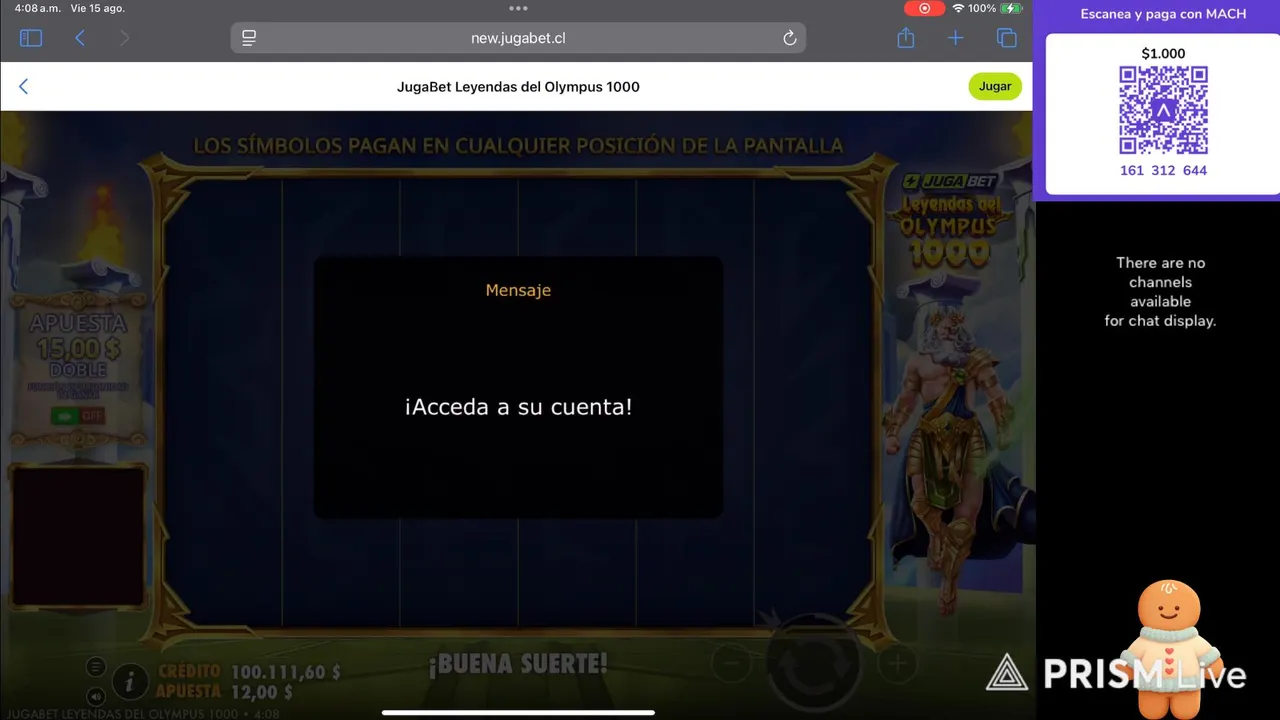The height and width of the screenshot is (720, 1280).
Task: Select the MACH code 161 312 644
Action: coord(1163,171)
